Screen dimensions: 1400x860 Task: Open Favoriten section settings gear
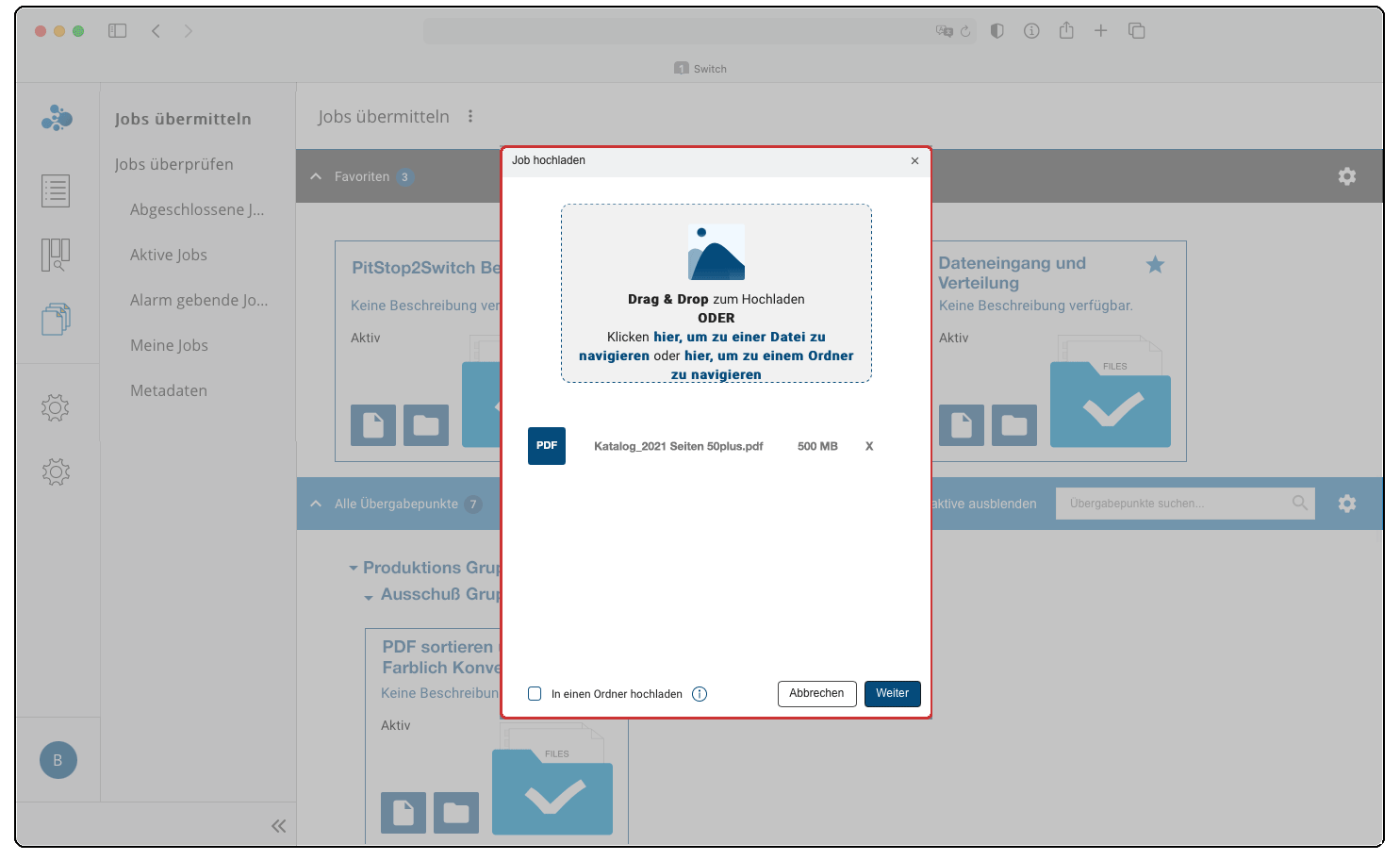[x=1347, y=176]
